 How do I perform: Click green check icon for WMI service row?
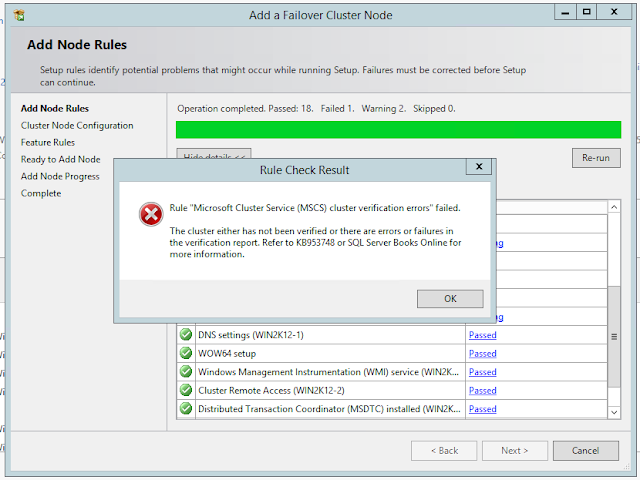tap(186, 371)
